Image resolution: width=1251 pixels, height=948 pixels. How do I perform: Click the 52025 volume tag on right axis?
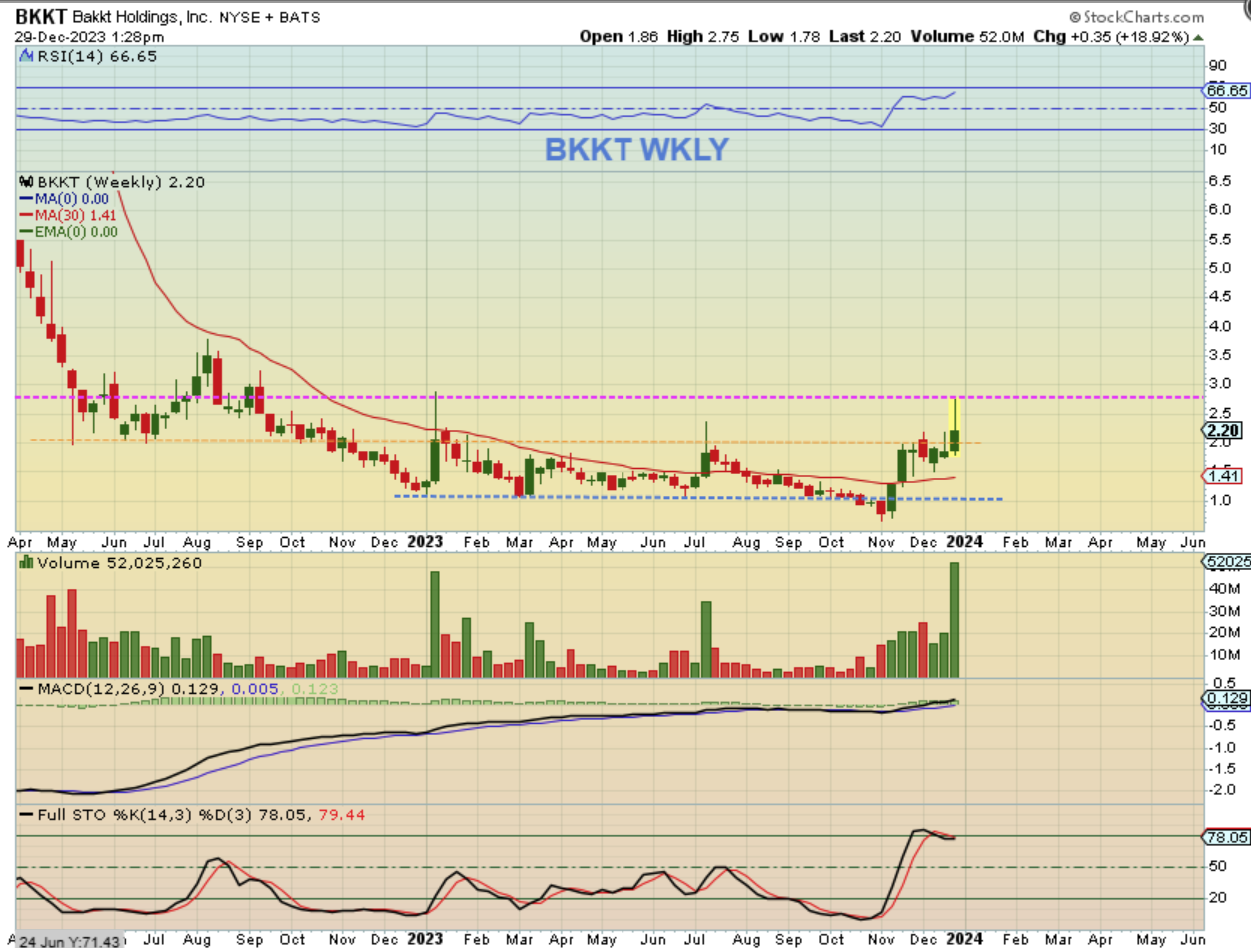(x=1227, y=563)
